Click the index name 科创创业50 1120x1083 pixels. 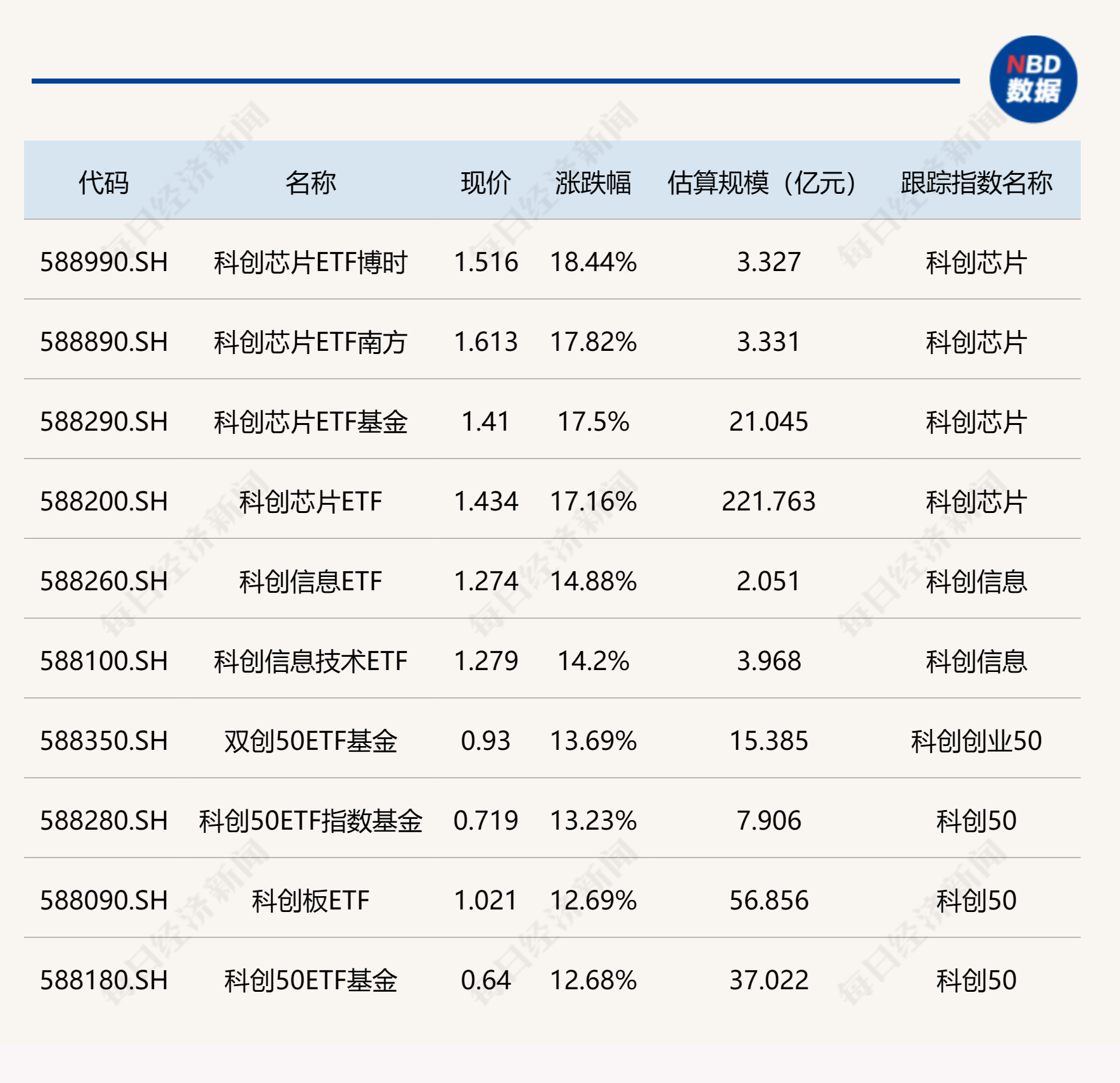976,741
